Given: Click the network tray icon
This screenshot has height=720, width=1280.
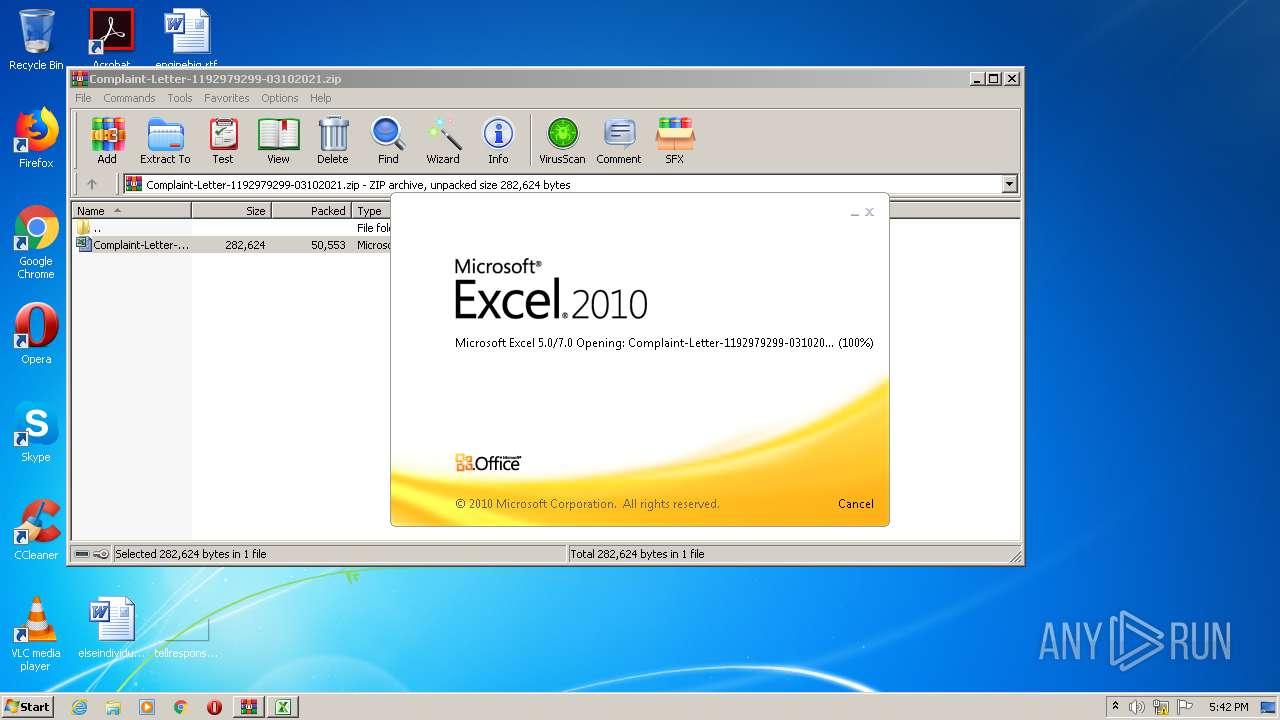Looking at the screenshot, I should coord(1161,707).
